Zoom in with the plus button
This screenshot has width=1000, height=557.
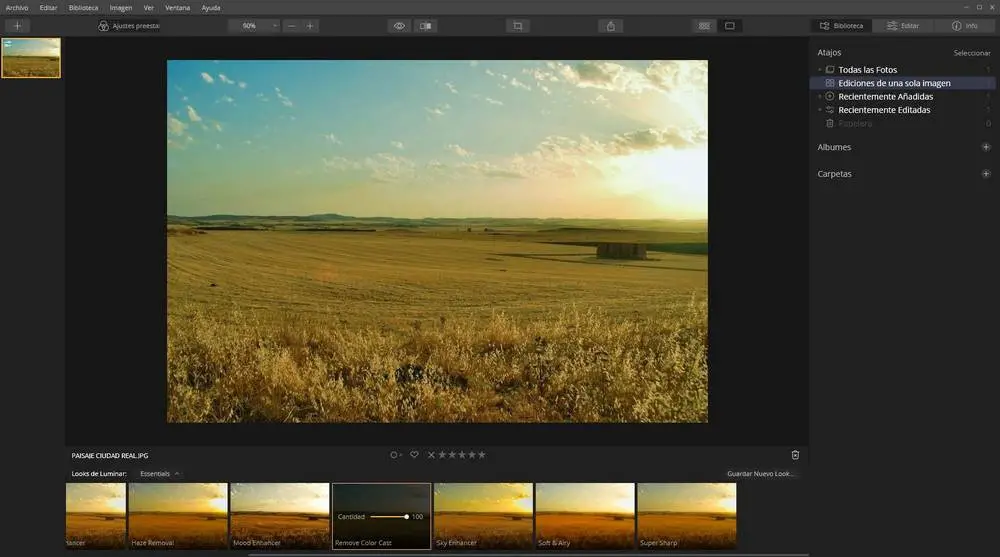click(x=310, y=26)
